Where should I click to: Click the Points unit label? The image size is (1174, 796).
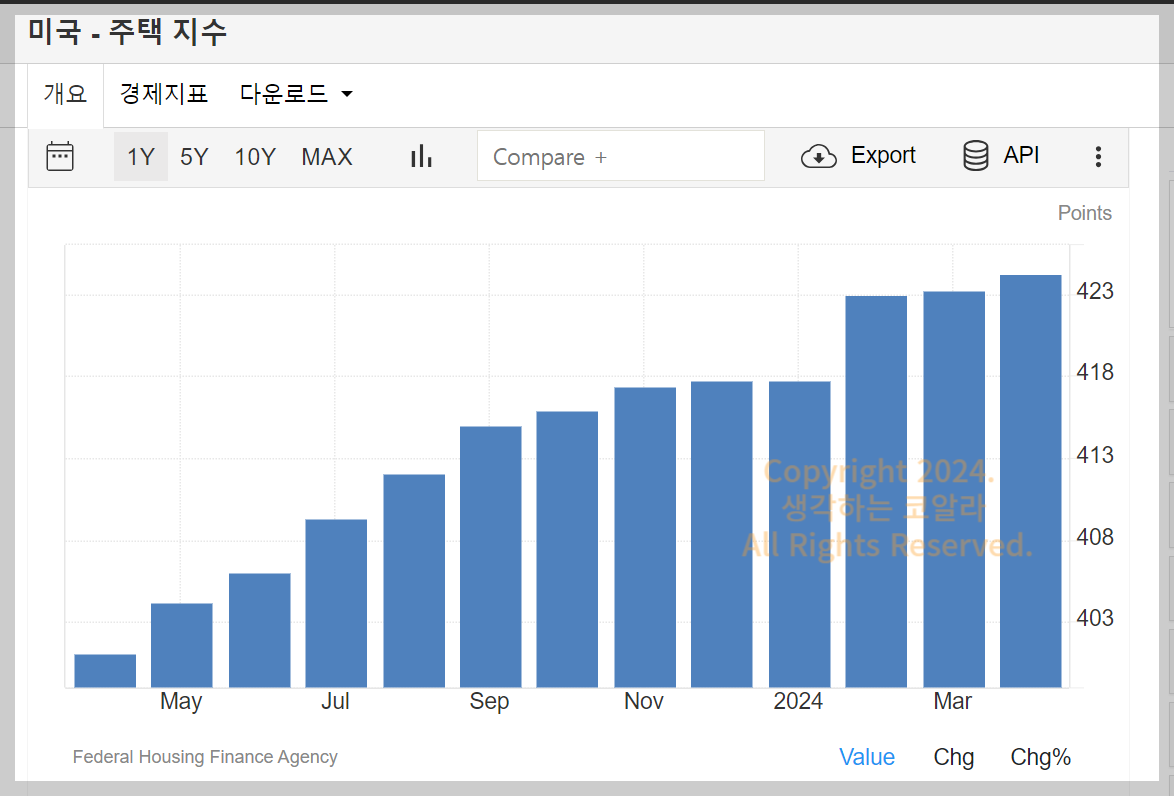[1084, 213]
